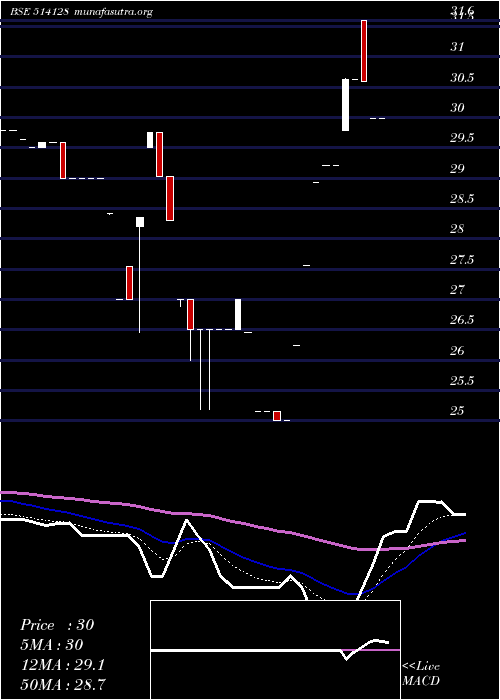Viewport: 500px width, 700px height.
Task: Click the BSE 514128 munafasutra.org title text
Action: point(82,12)
